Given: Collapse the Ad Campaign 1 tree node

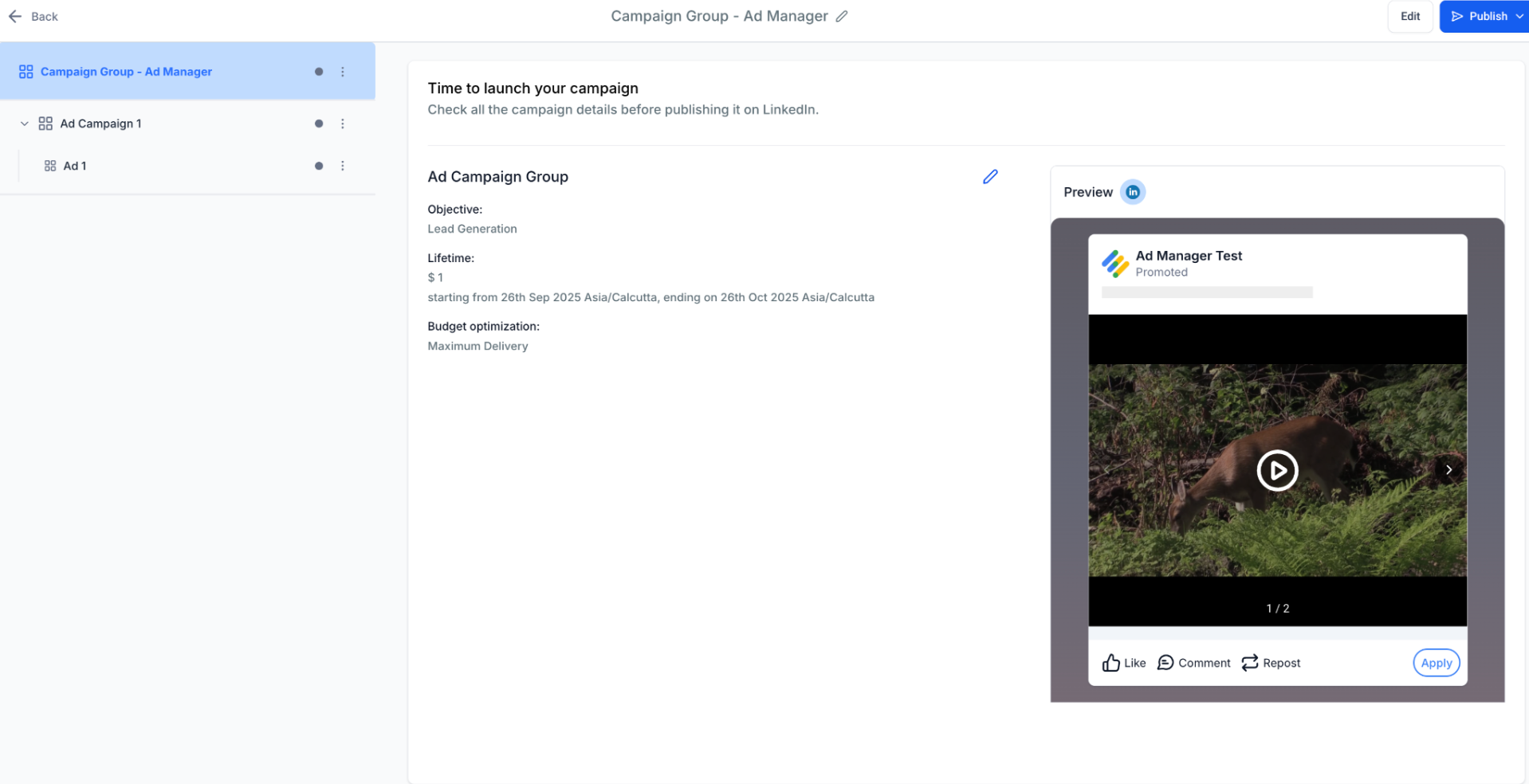Looking at the screenshot, I should (x=25, y=123).
